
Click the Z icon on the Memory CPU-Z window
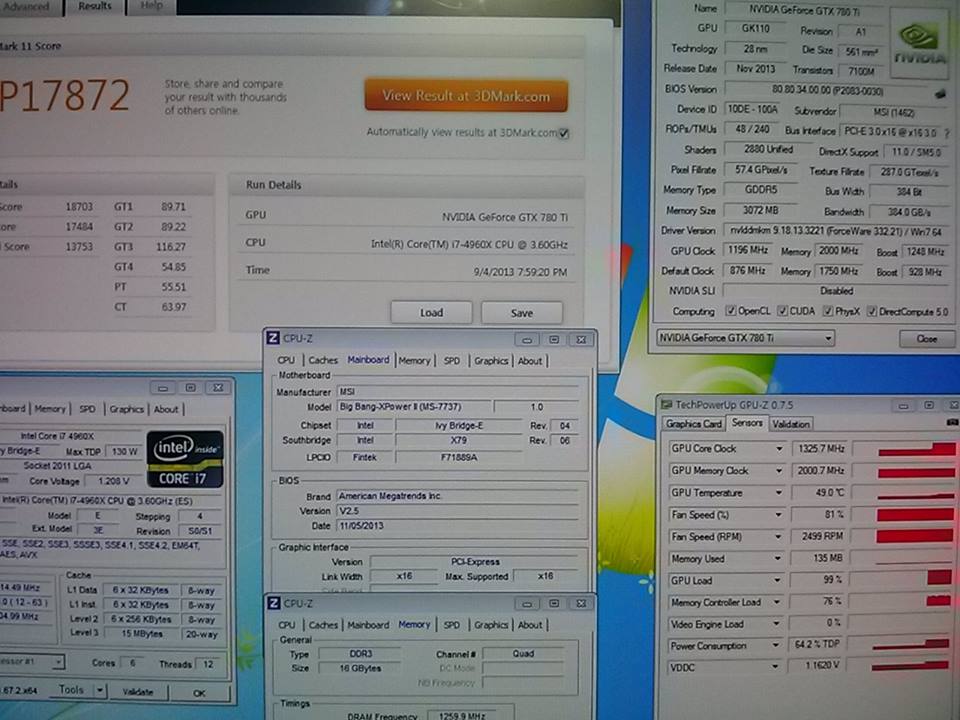272,603
